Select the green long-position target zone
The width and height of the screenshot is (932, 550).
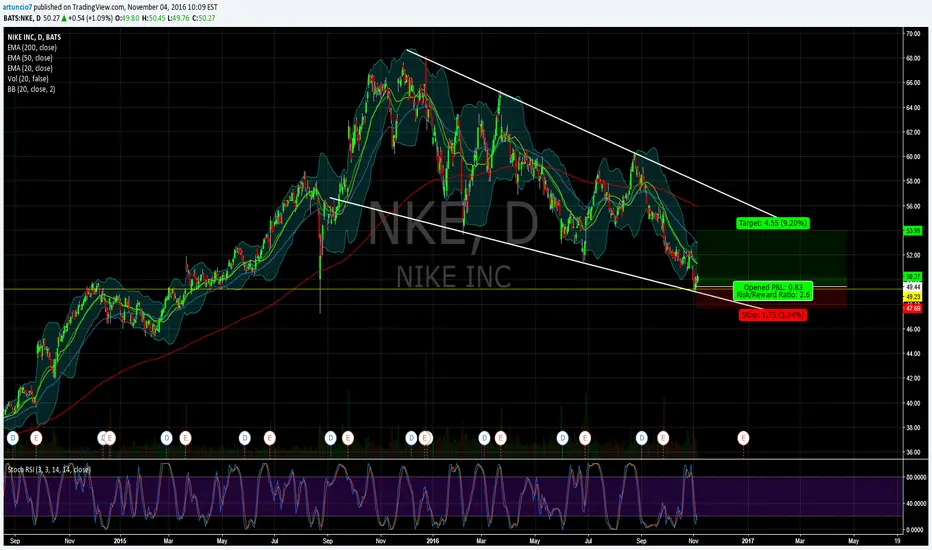(772, 258)
